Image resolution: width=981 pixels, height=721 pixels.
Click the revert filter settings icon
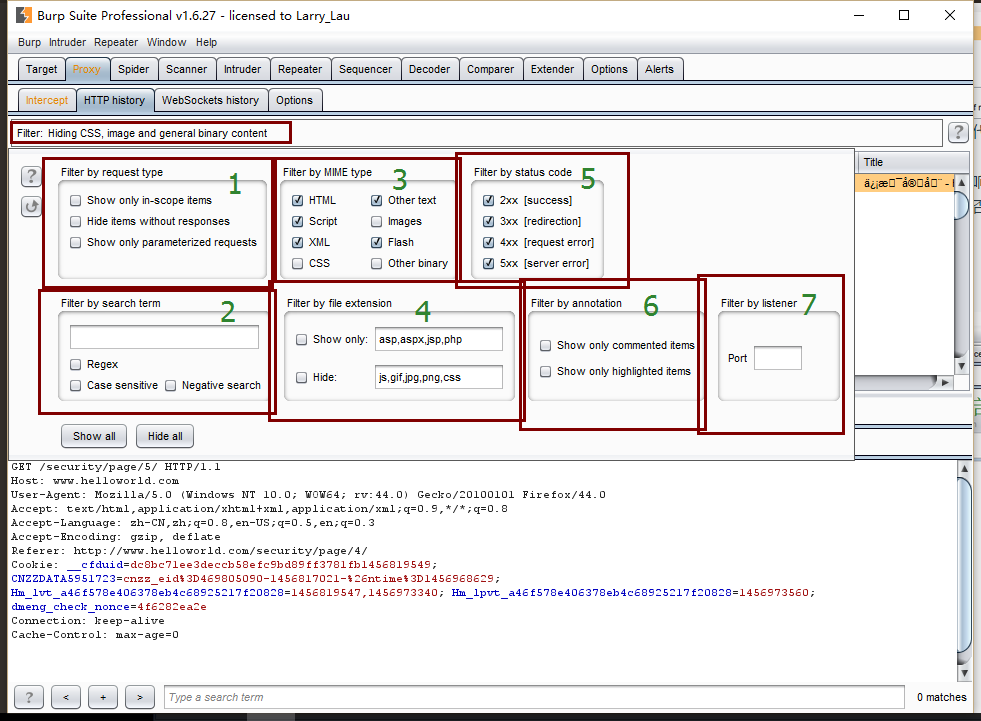31,206
